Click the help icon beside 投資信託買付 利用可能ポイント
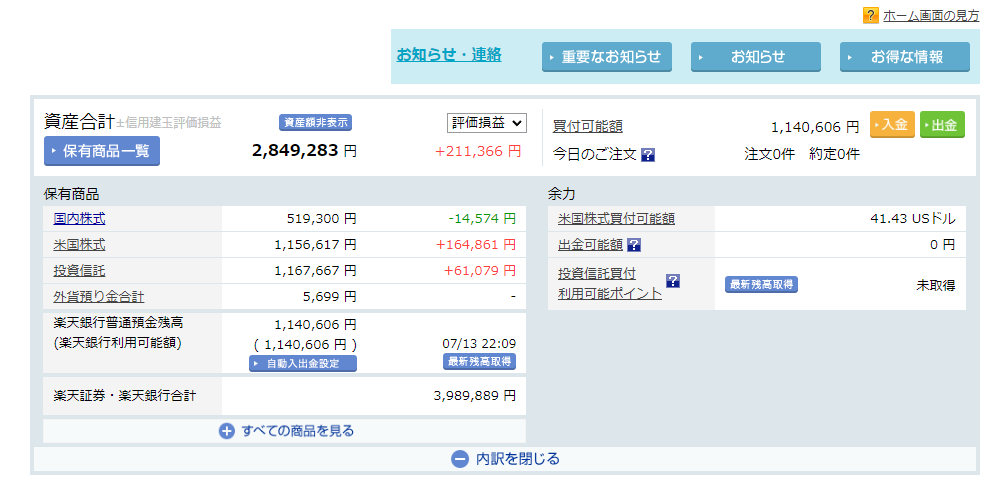Screen dimensions: 993x481 click(x=673, y=281)
